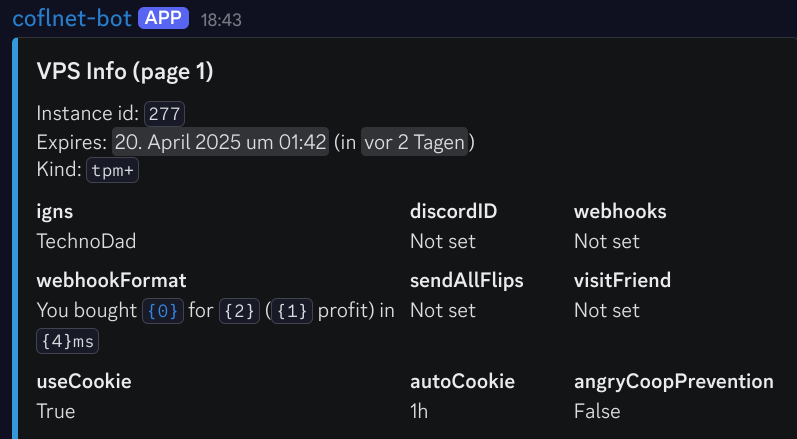The width and height of the screenshot is (797, 439).
Task: Select the tpm+ kind code tag
Action: pyautogui.click(x=112, y=170)
